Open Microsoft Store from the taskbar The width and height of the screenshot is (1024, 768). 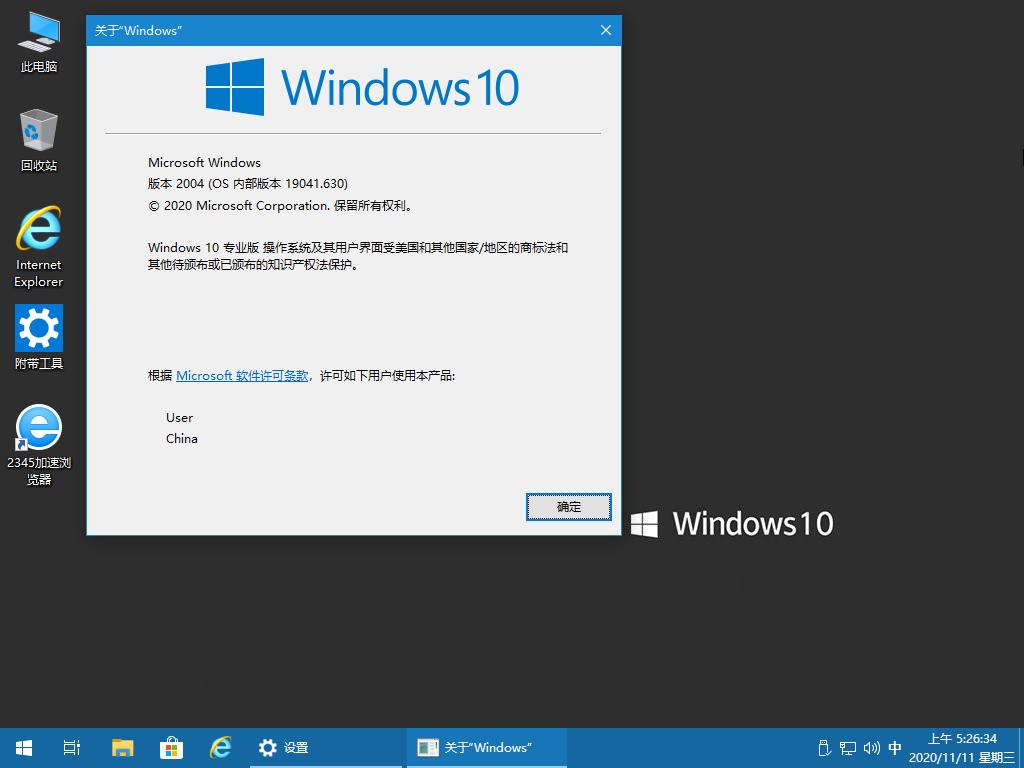(171, 748)
